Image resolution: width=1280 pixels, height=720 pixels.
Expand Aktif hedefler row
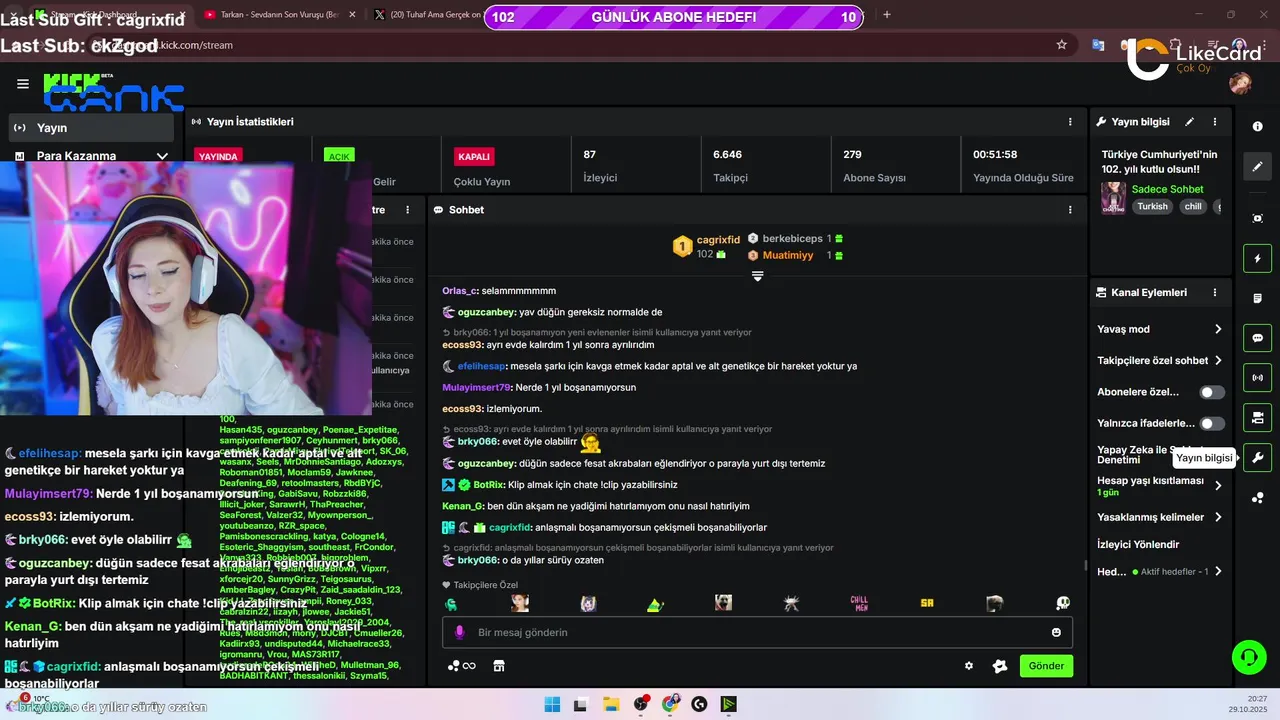click(1160, 572)
